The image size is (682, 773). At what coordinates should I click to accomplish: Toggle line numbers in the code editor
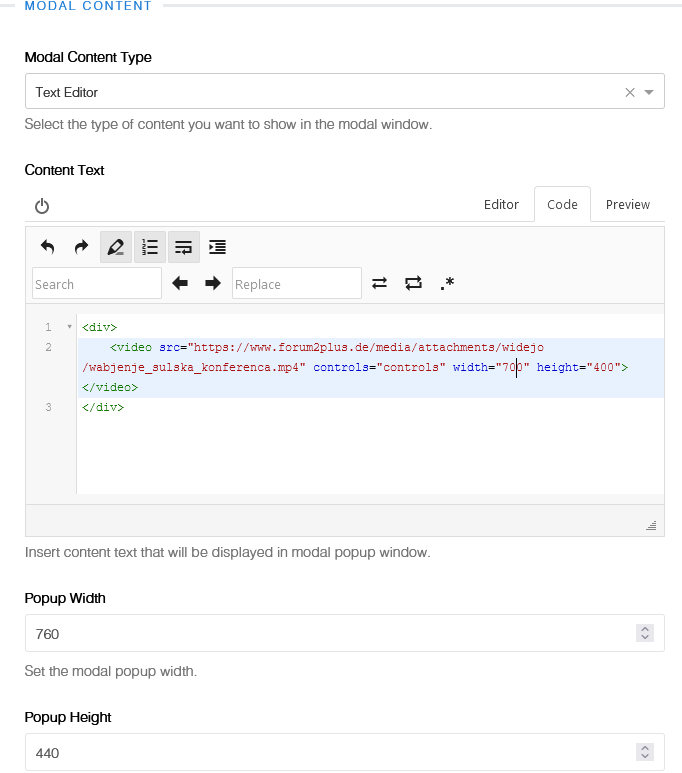coord(150,247)
